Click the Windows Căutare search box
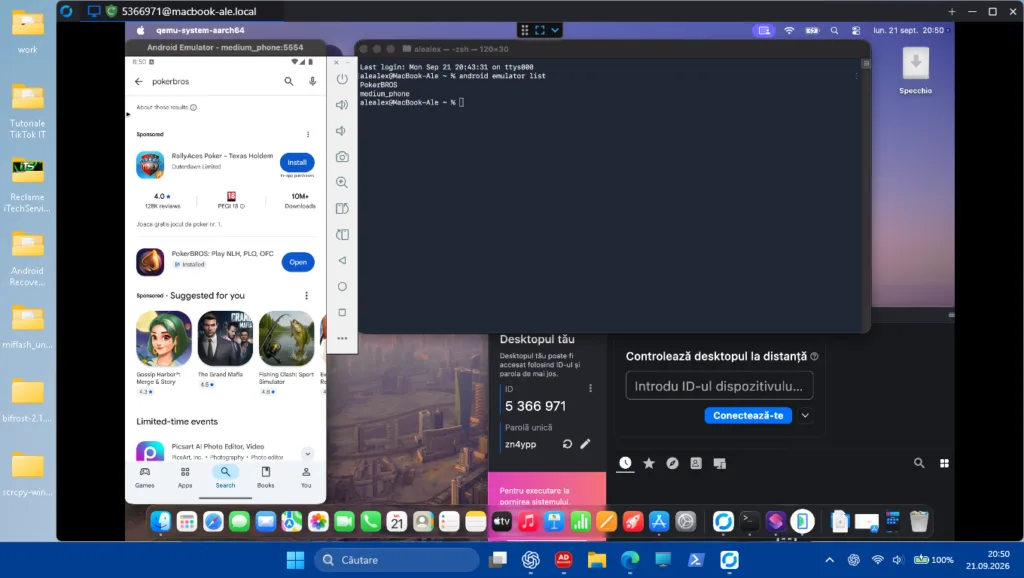 (x=397, y=560)
